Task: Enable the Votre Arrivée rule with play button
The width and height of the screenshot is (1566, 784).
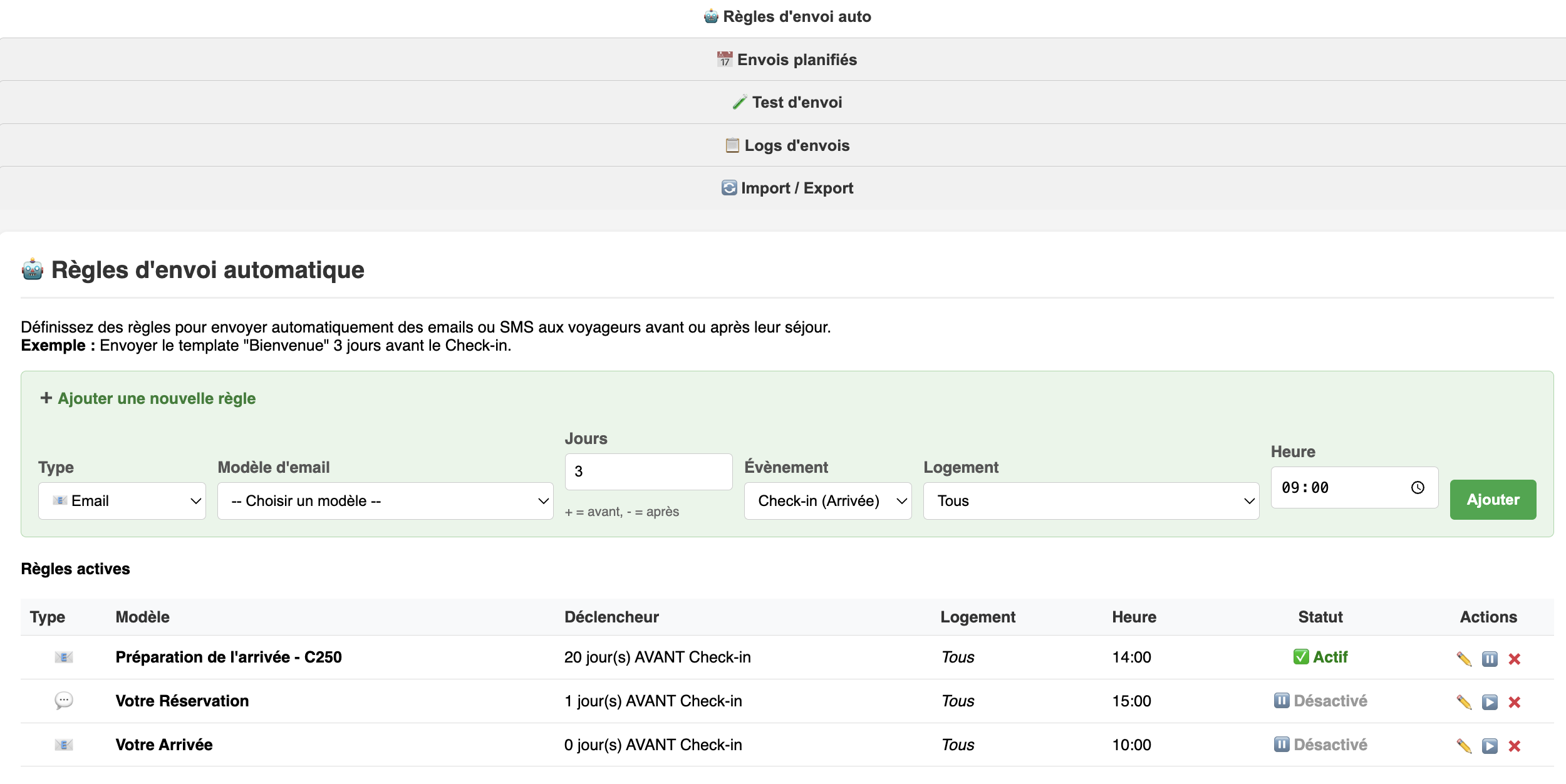Action: tap(1490, 746)
